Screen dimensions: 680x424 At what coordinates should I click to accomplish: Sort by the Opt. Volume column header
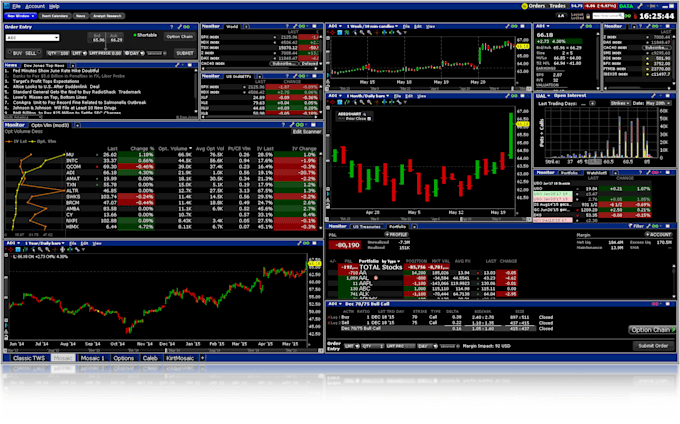point(174,148)
